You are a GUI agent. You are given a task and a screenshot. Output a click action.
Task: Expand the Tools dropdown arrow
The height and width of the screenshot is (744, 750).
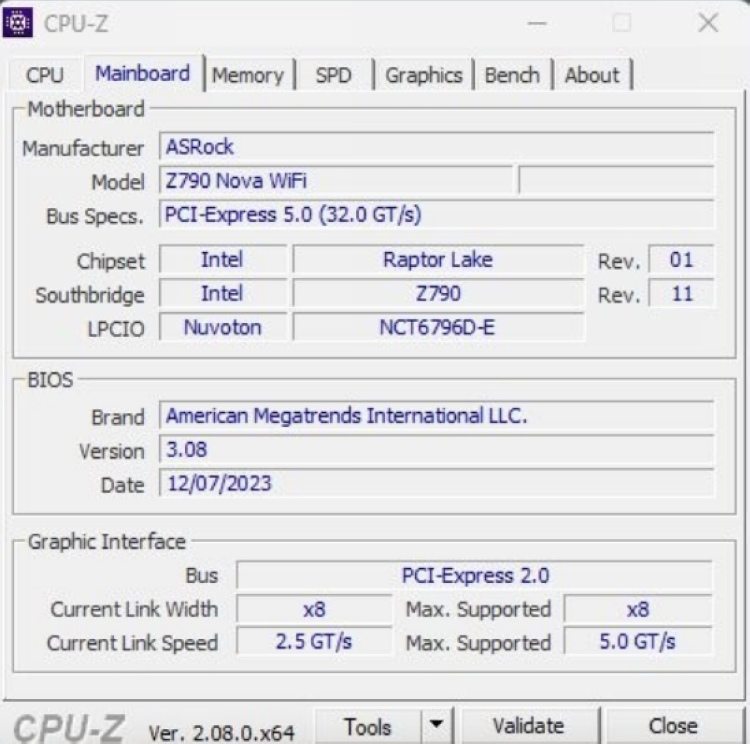(436, 724)
